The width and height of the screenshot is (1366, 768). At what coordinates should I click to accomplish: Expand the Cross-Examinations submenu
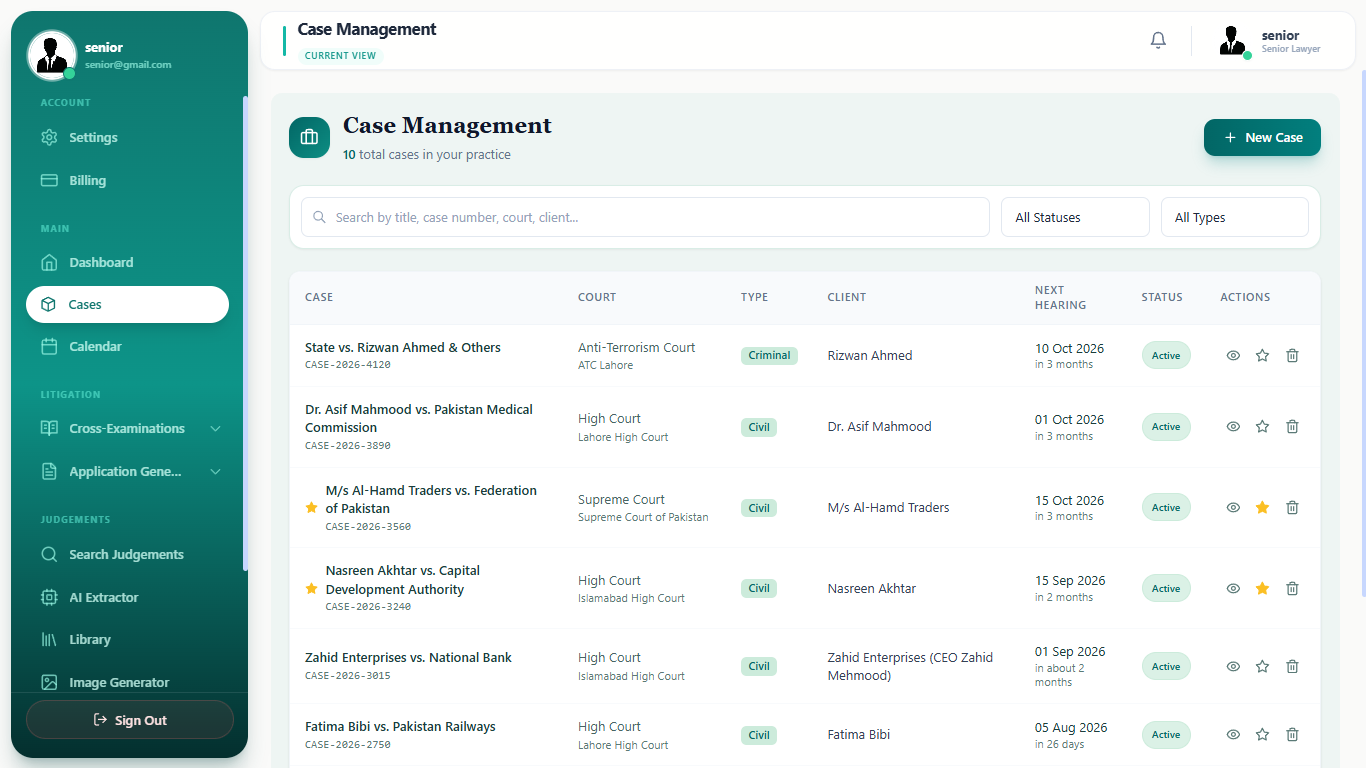(x=128, y=428)
